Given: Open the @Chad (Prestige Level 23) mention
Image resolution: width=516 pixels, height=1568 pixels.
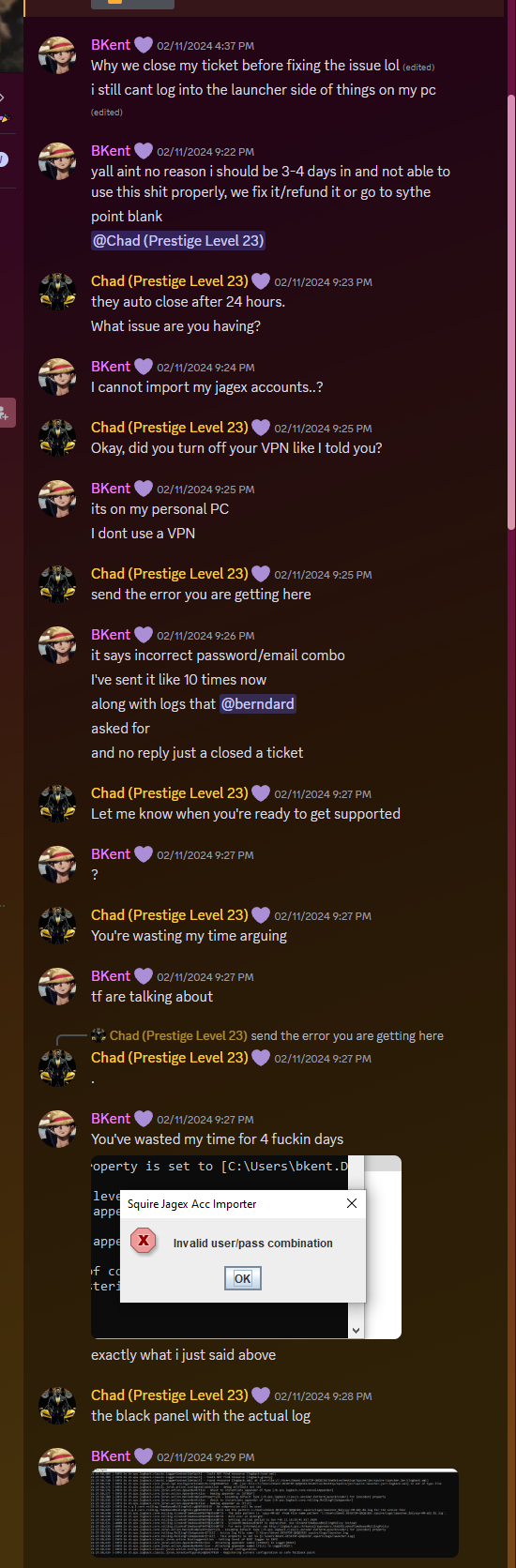Looking at the screenshot, I should click(178, 241).
